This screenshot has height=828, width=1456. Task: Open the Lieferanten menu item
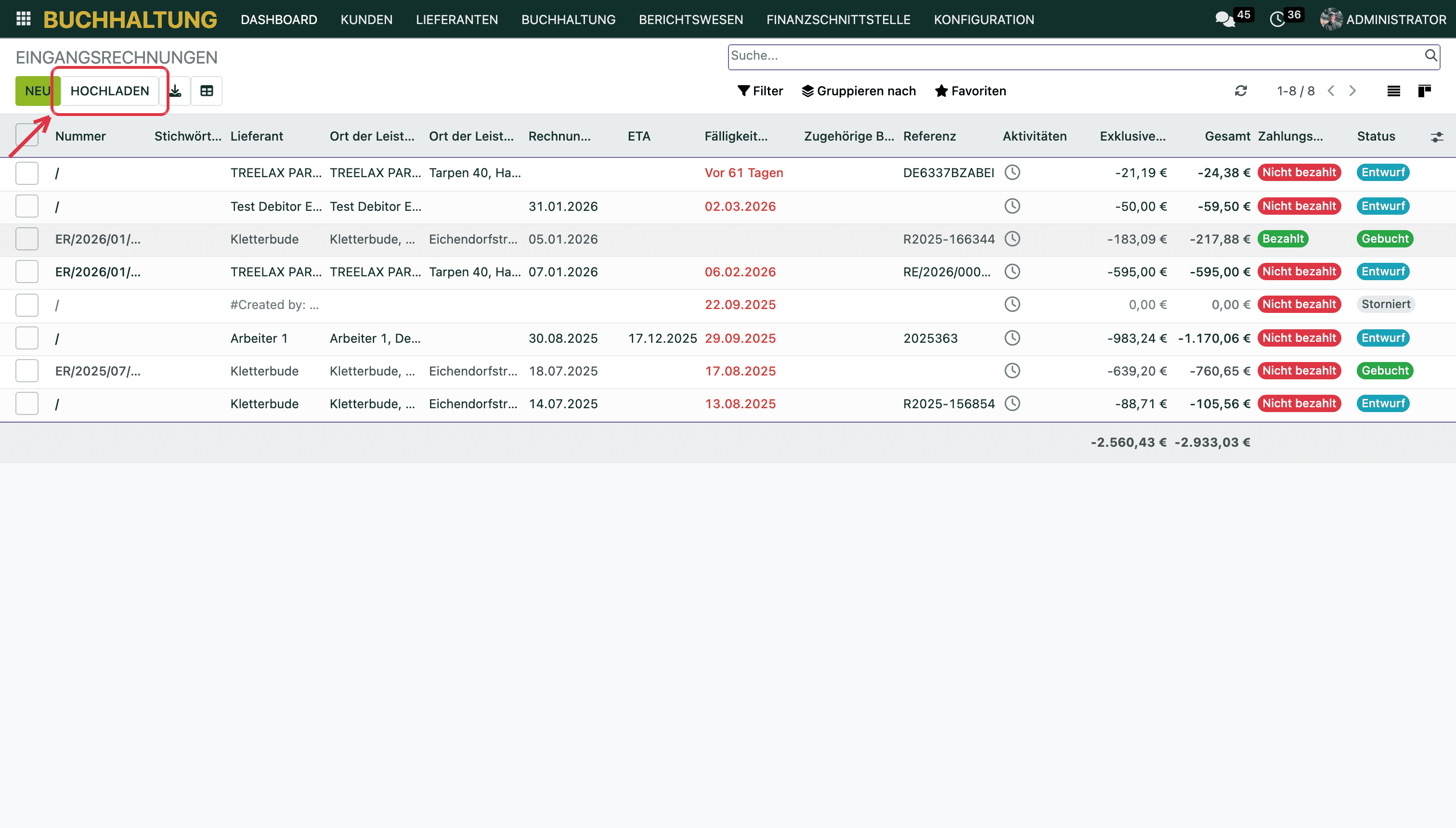point(457,19)
